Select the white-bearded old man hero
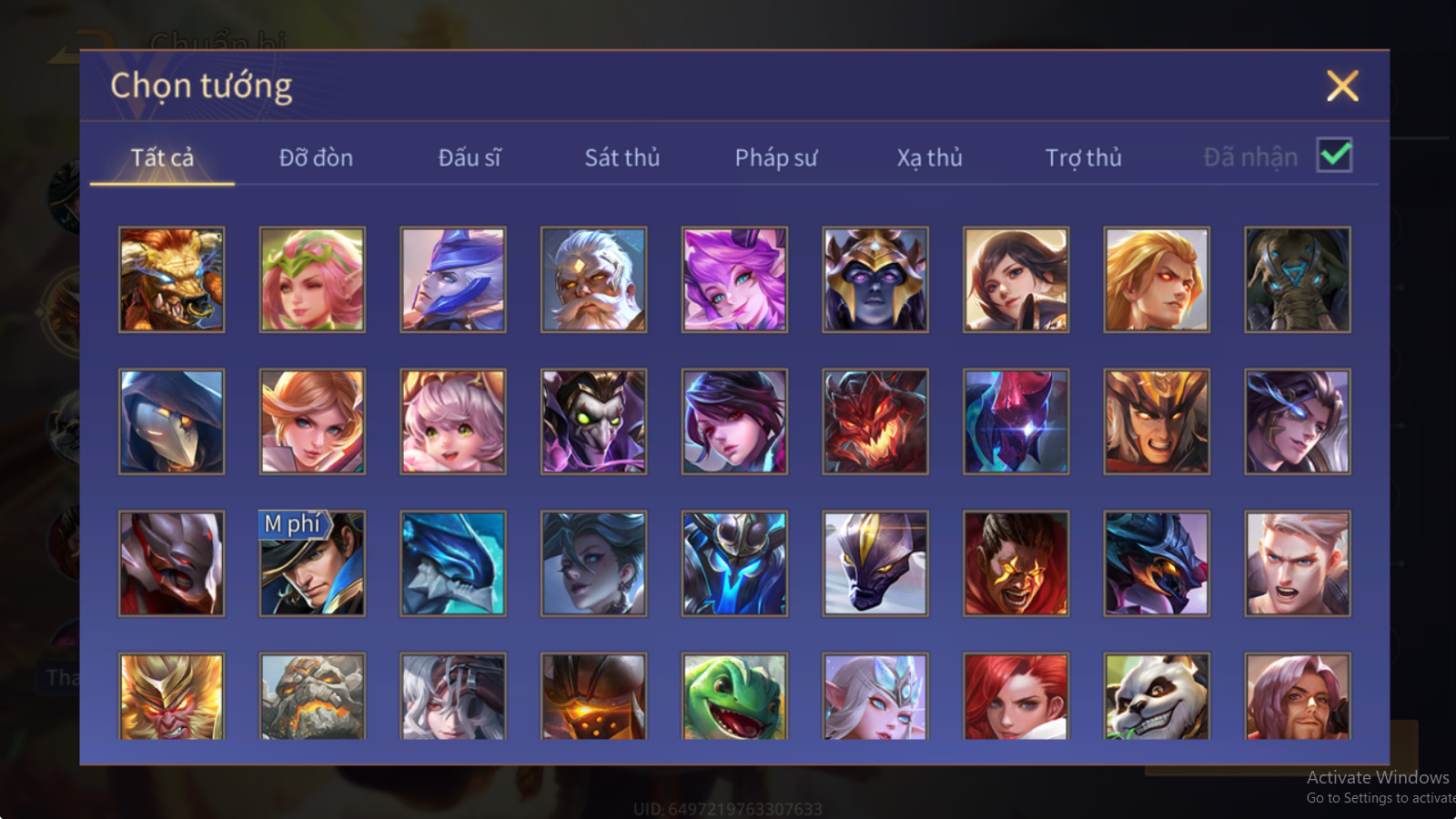1456x819 pixels. point(593,279)
